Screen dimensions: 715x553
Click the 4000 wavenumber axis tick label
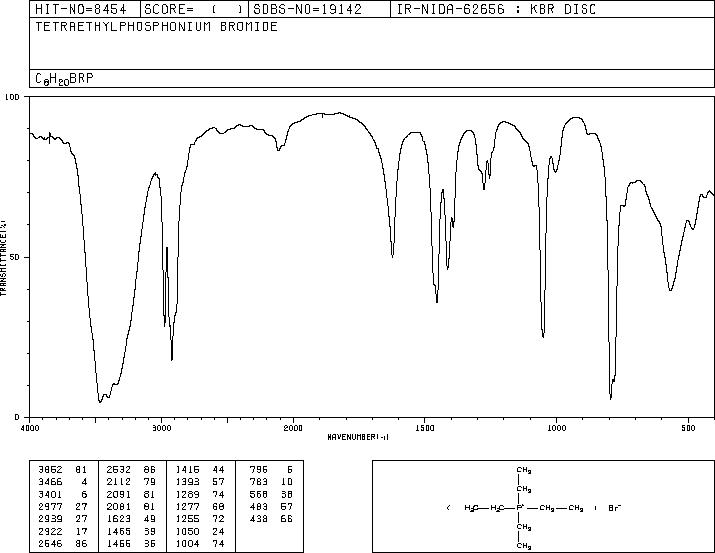point(30,428)
